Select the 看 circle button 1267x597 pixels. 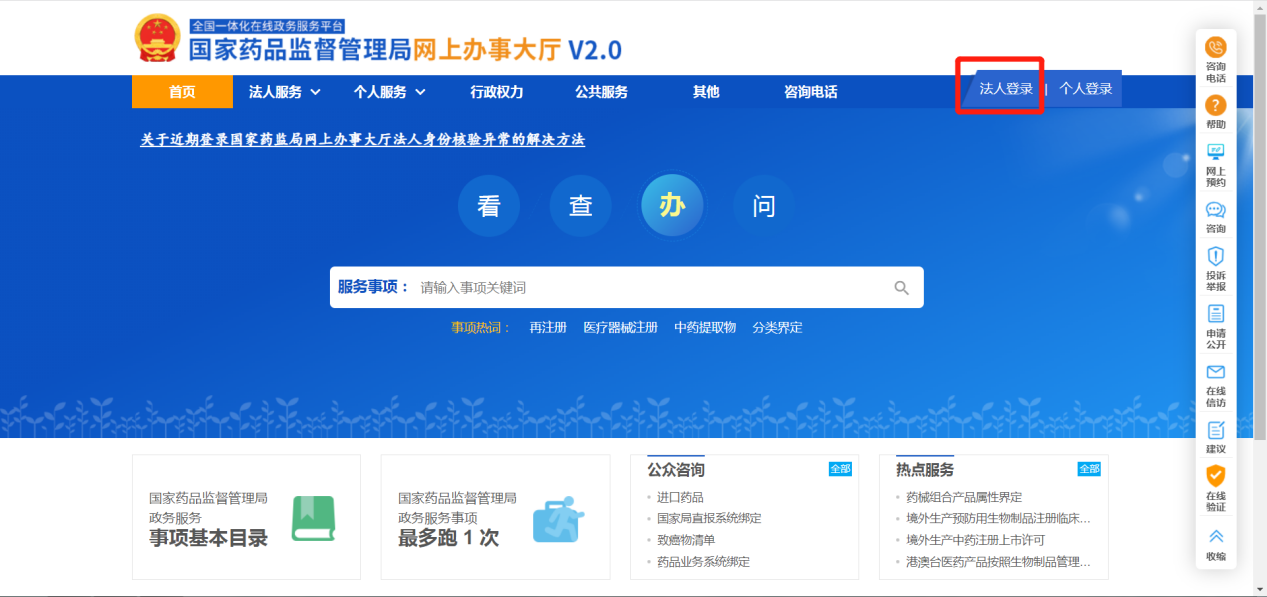click(x=489, y=206)
